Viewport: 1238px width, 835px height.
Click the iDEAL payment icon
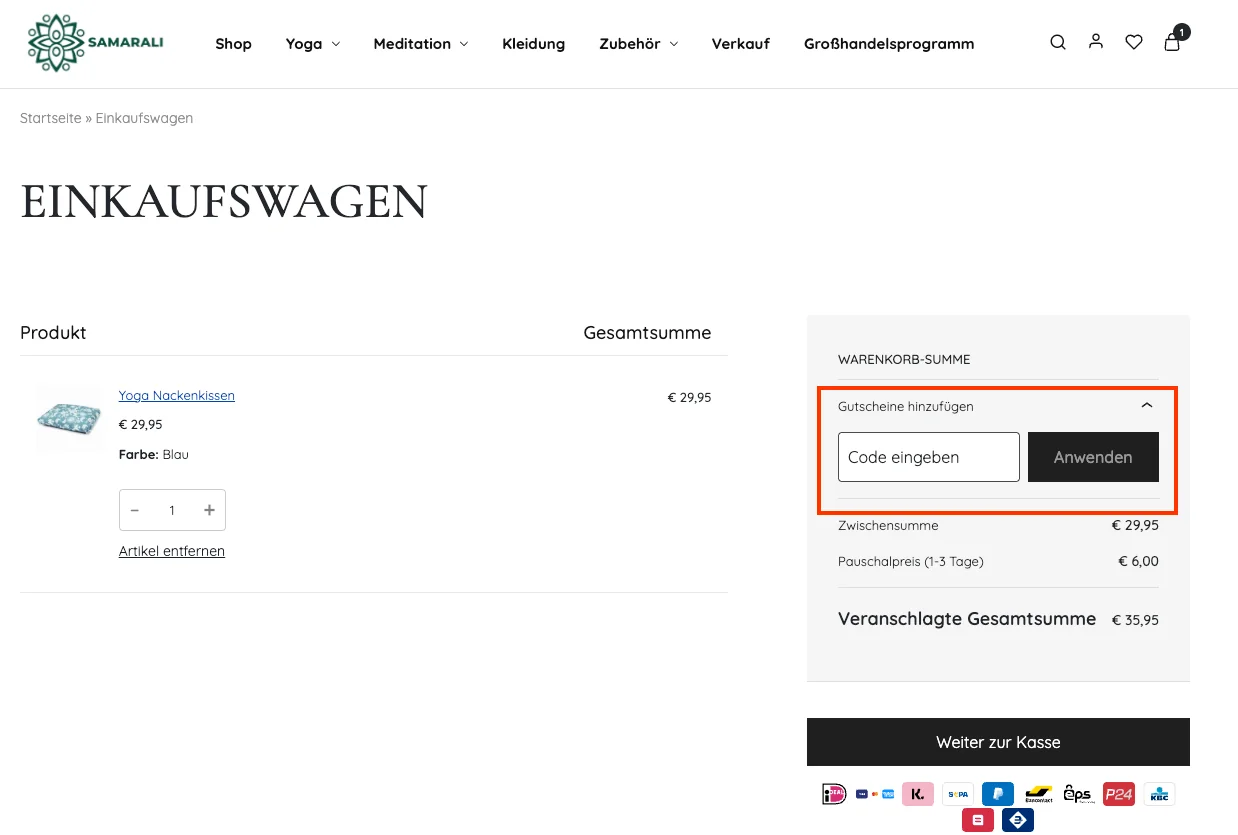[x=833, y=793]
